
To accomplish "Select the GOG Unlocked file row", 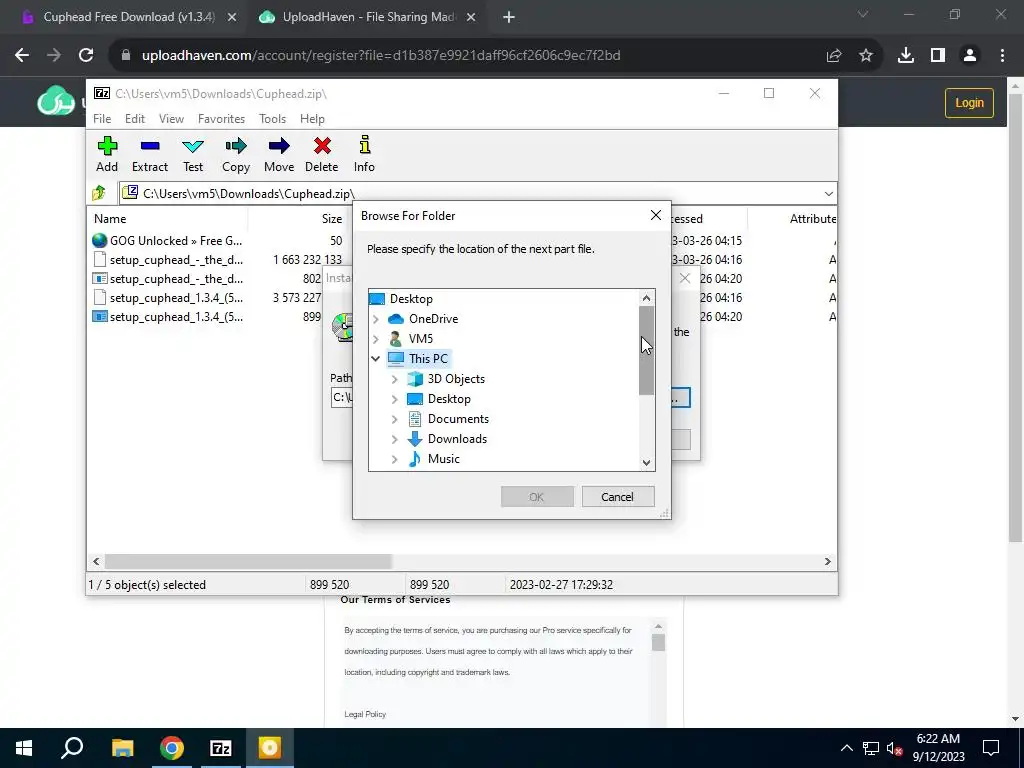I will [168, 241].
